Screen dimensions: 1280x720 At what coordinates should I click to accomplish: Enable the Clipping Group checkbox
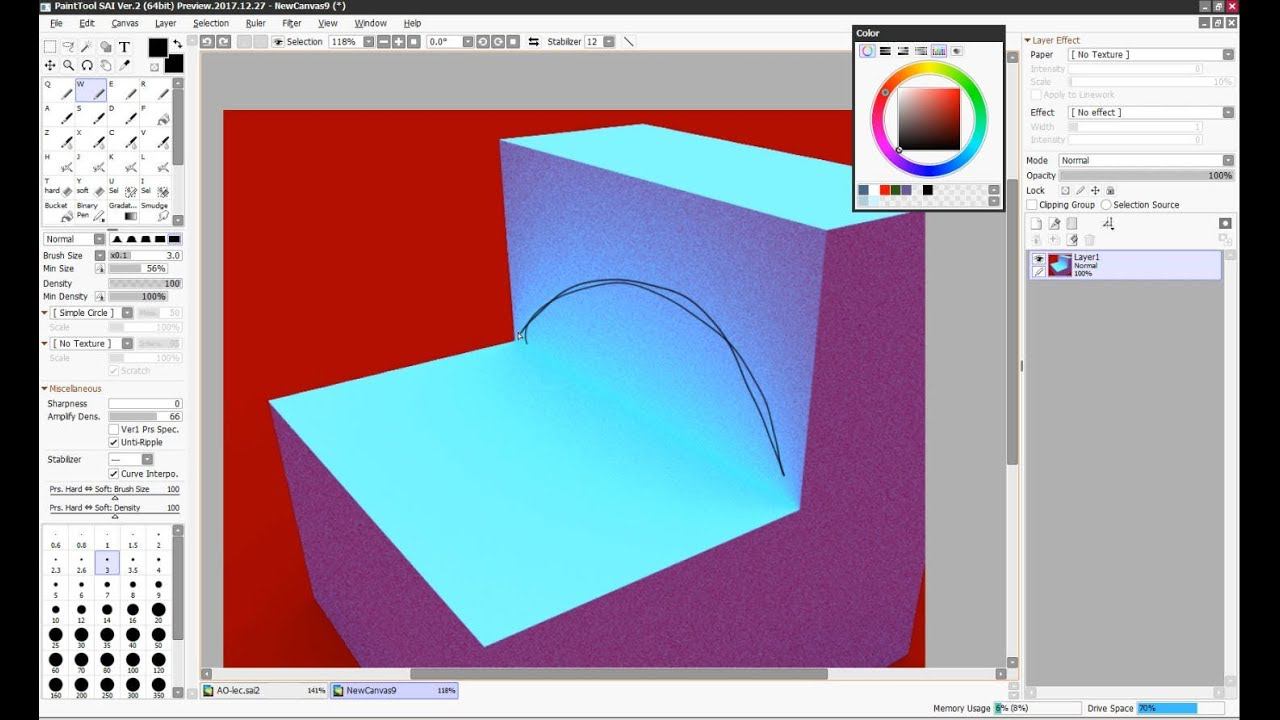1034,205
